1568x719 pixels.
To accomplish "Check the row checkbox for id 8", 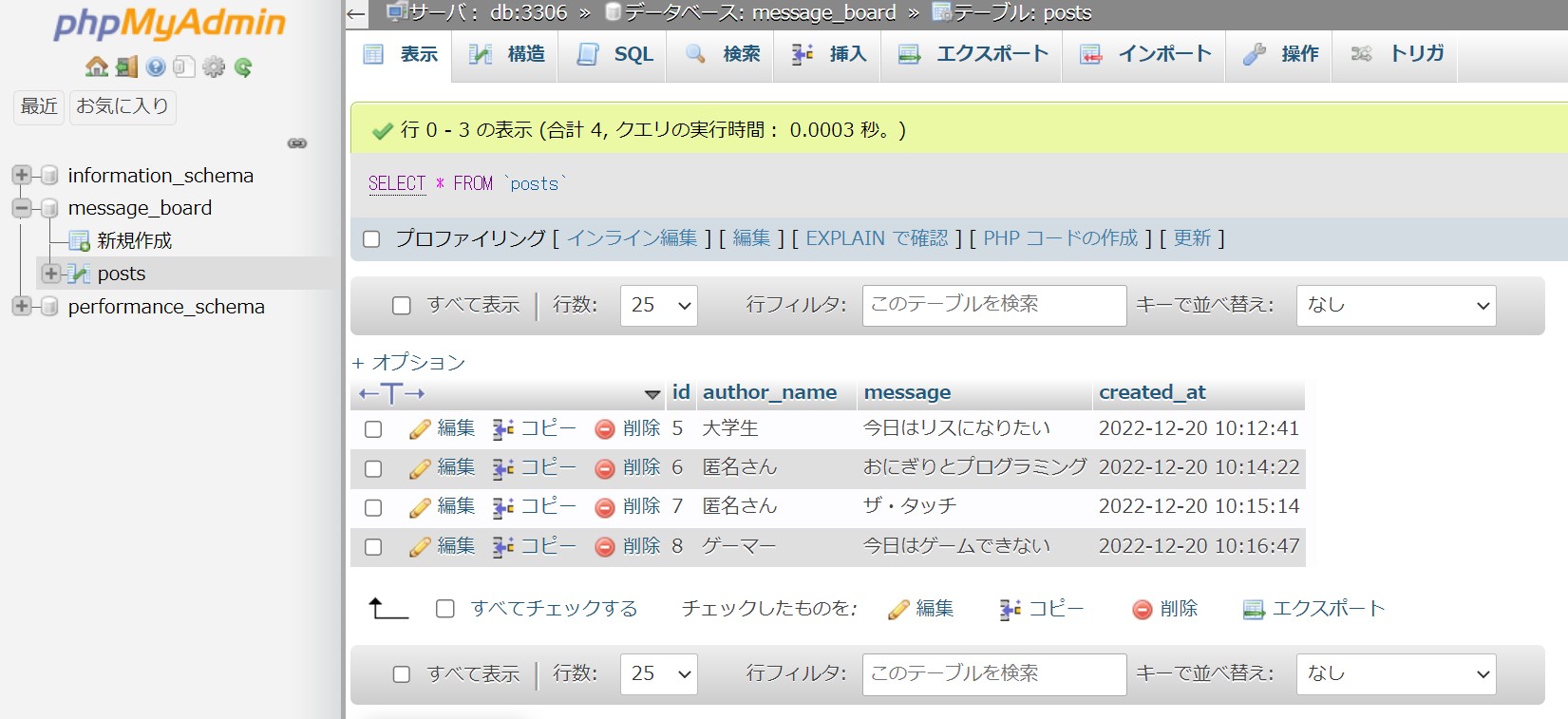I will 373,547.
